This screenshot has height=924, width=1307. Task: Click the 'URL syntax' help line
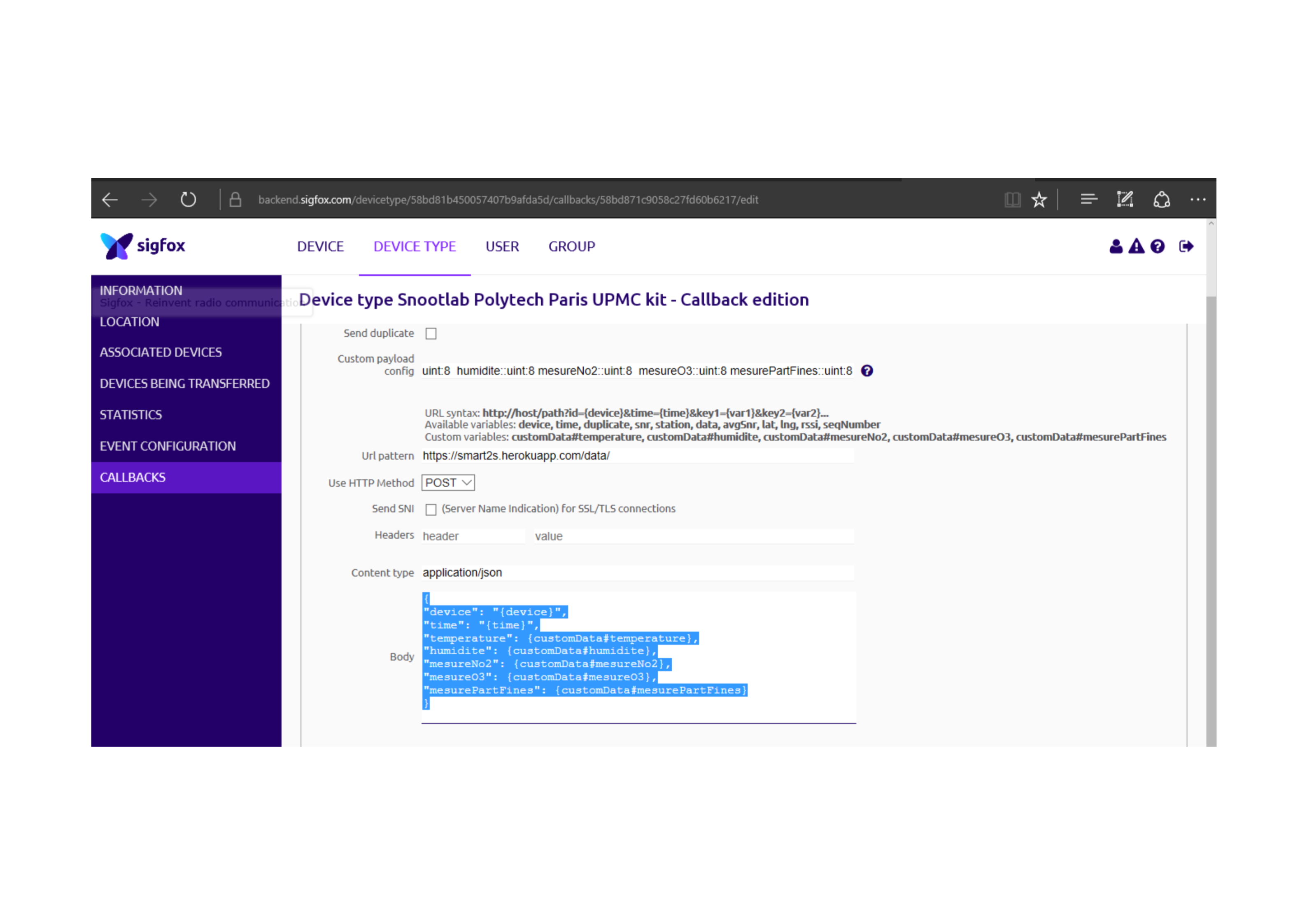tap(626, 413)
